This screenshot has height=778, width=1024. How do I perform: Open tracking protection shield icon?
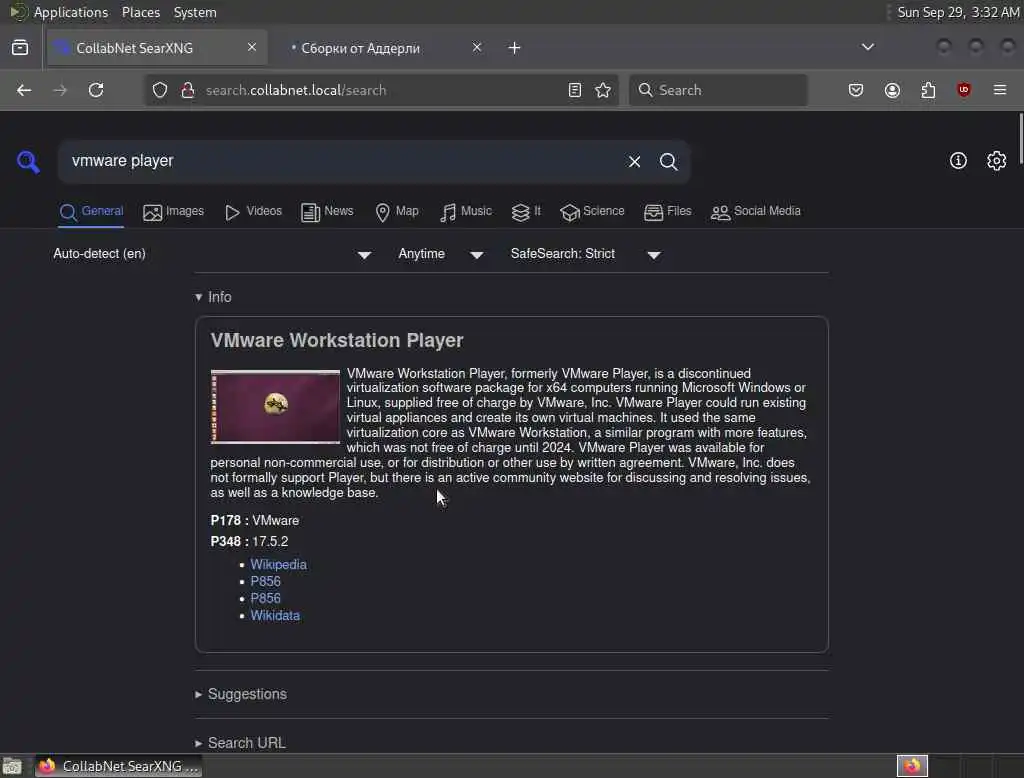160,90
